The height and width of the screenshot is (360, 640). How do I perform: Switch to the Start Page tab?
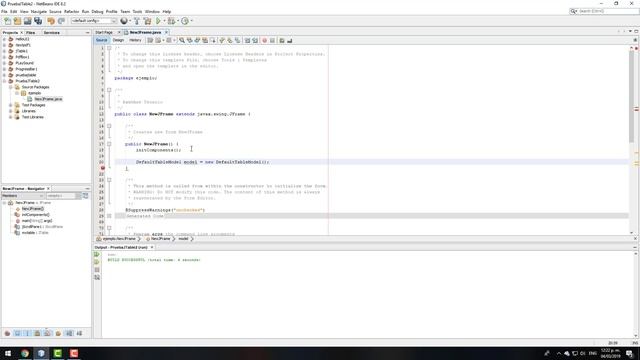[104, 32]
